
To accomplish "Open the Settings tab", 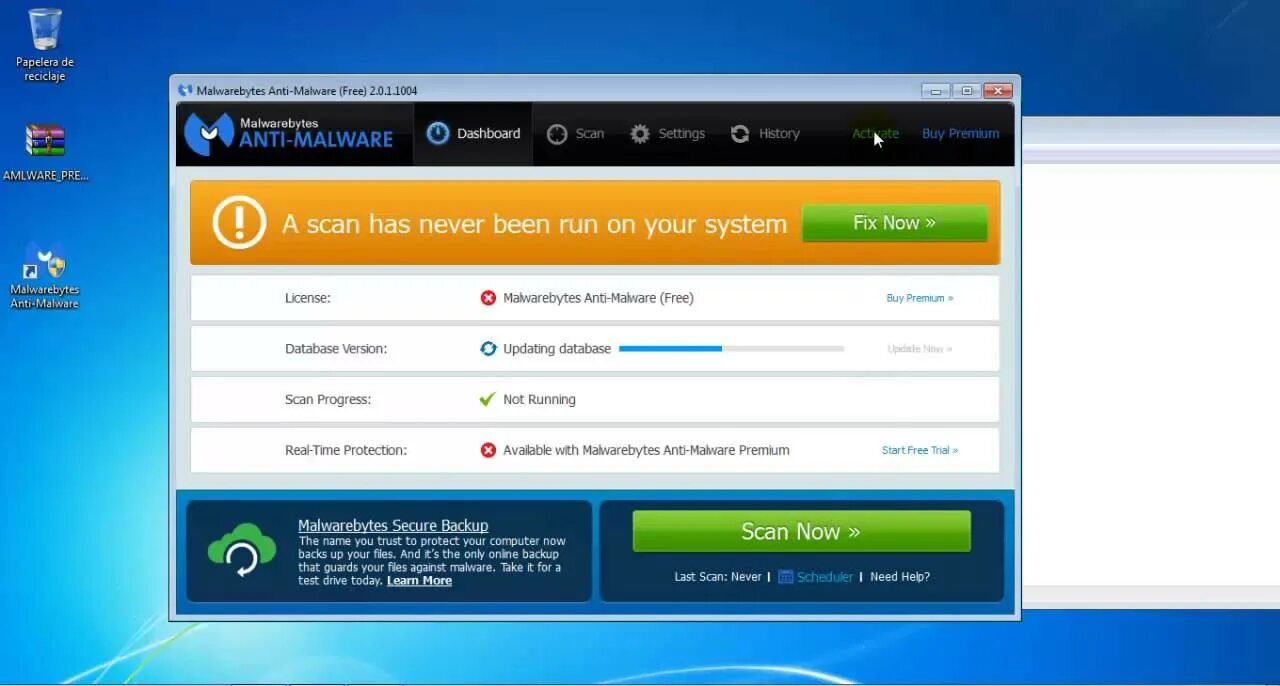I will click(667, 134).
